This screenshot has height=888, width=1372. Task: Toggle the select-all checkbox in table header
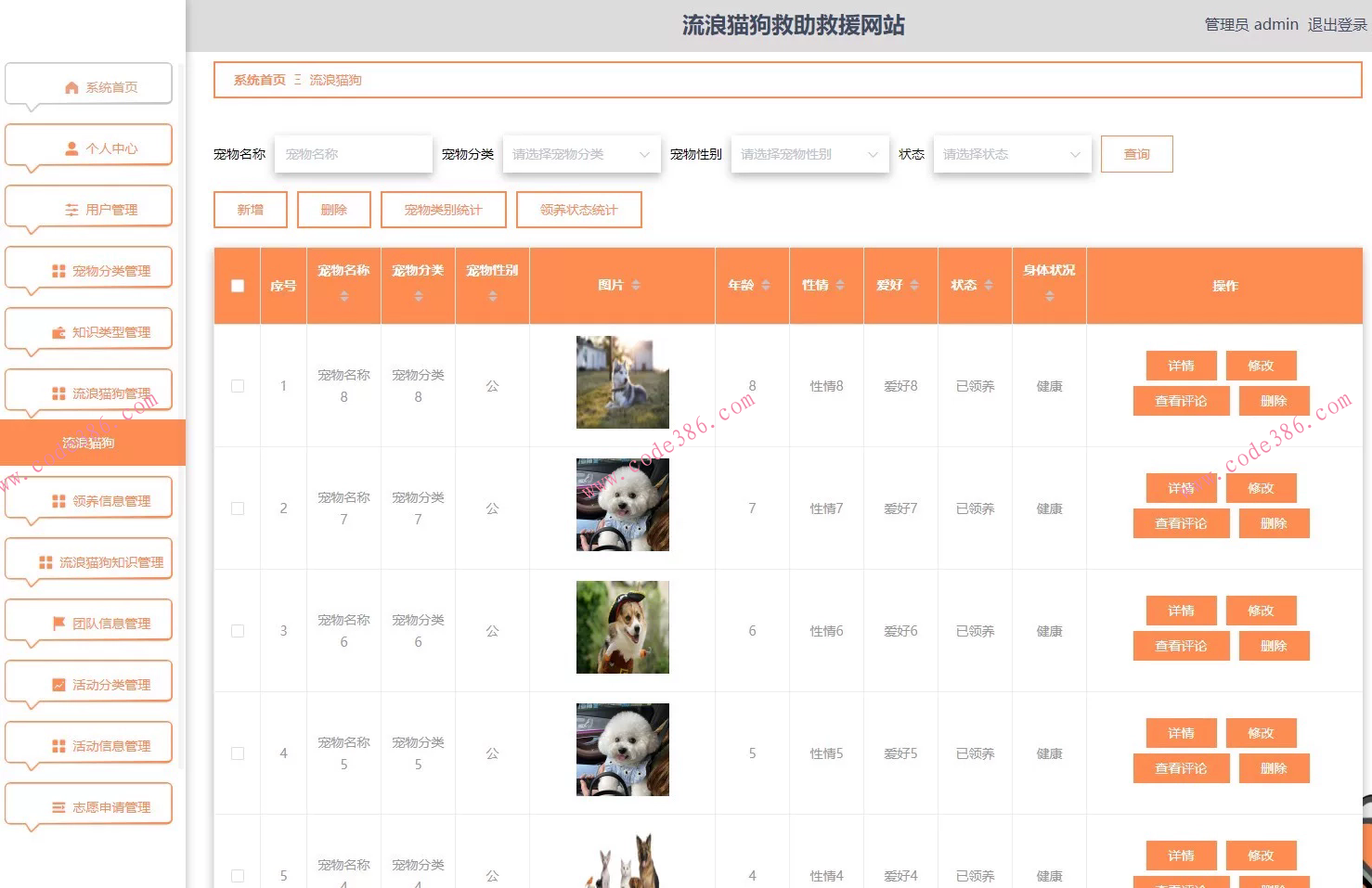[238, 286]
